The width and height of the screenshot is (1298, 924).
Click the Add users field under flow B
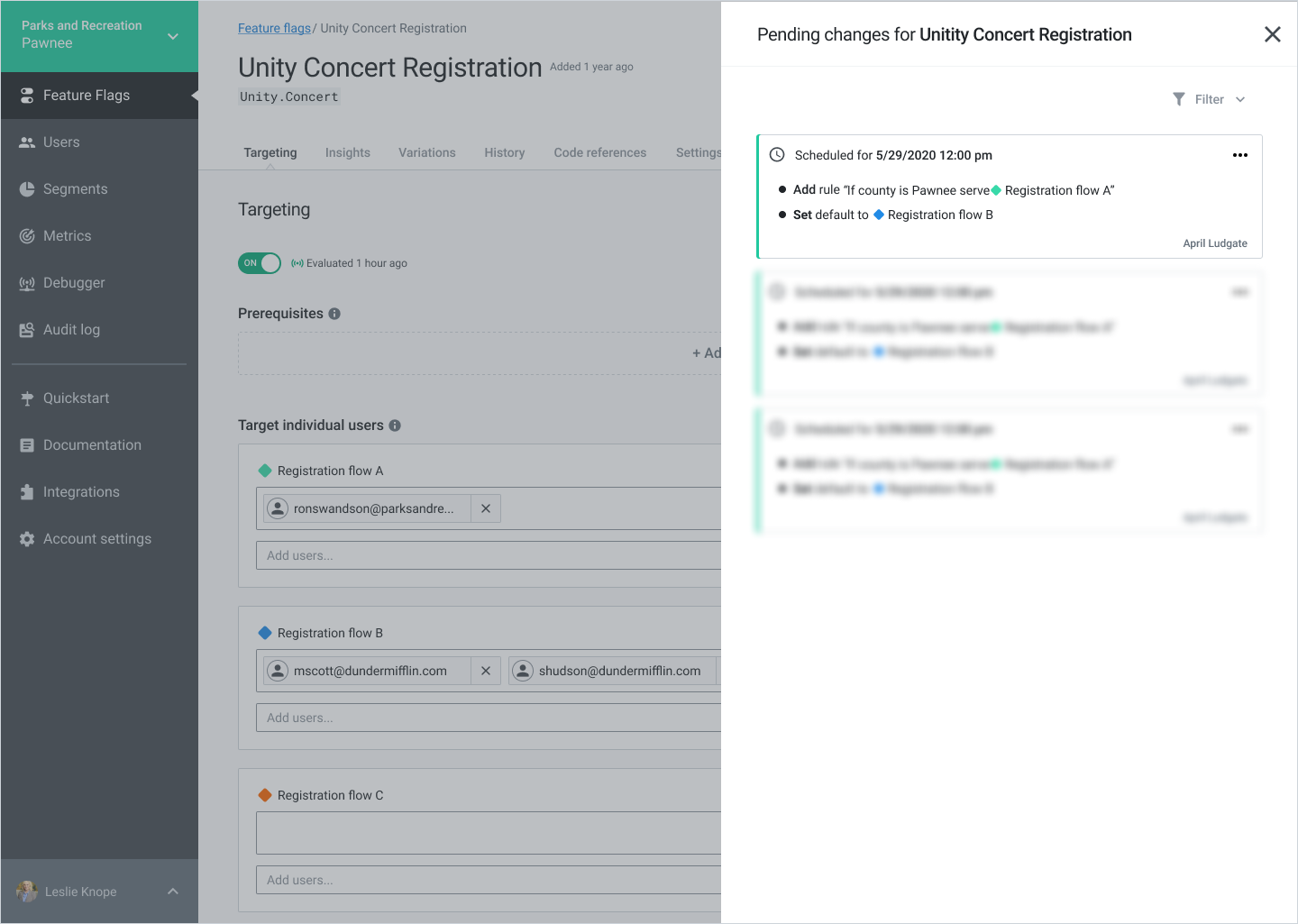(487, 718)
